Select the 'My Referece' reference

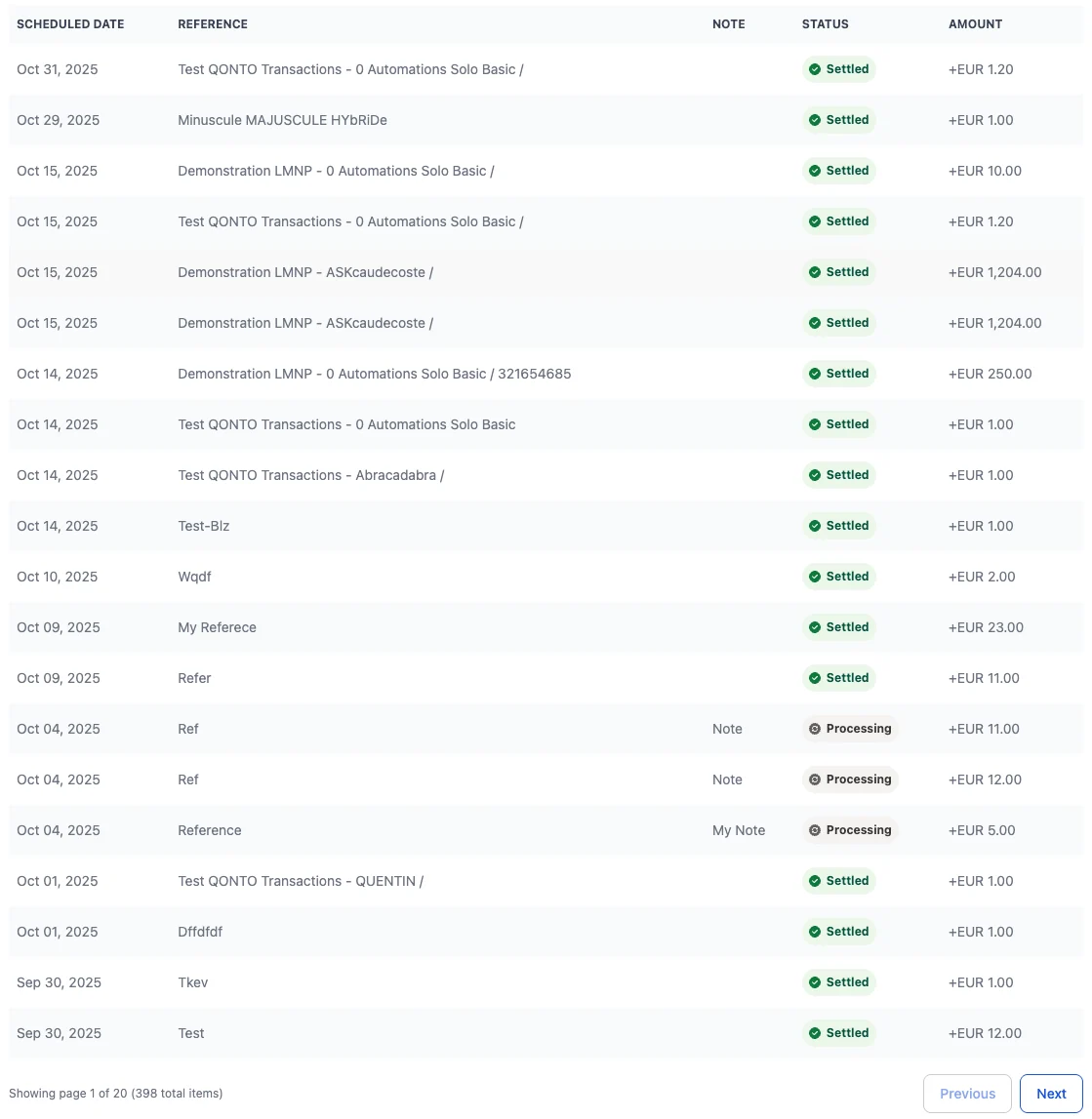217,627
